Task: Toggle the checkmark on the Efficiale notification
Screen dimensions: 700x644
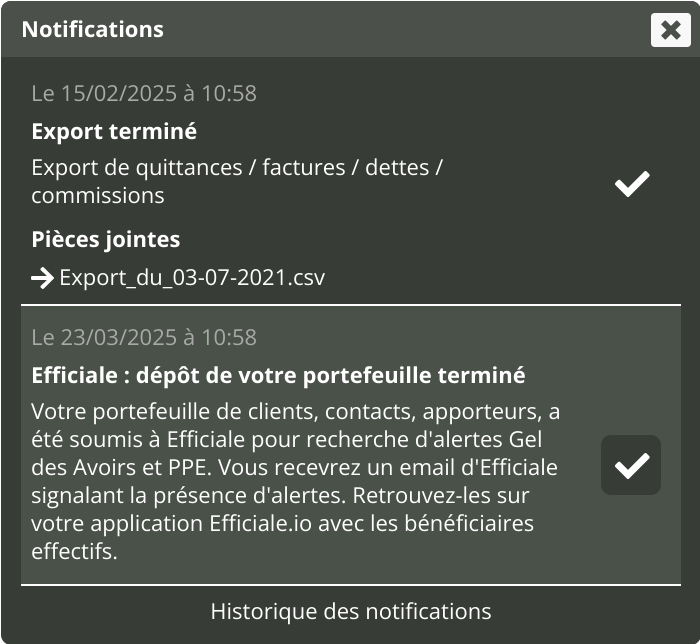Action: pyautogui.click(x=631, y=465)
